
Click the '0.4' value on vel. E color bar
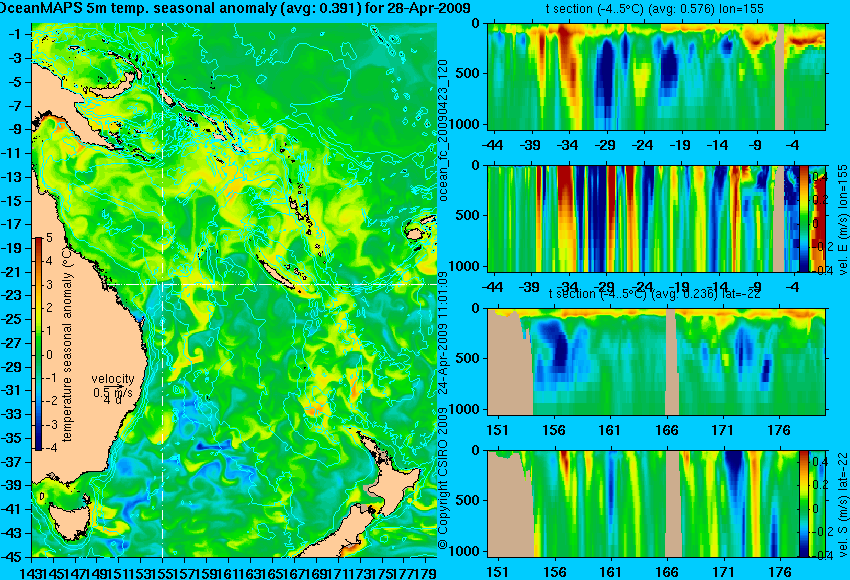819,177
